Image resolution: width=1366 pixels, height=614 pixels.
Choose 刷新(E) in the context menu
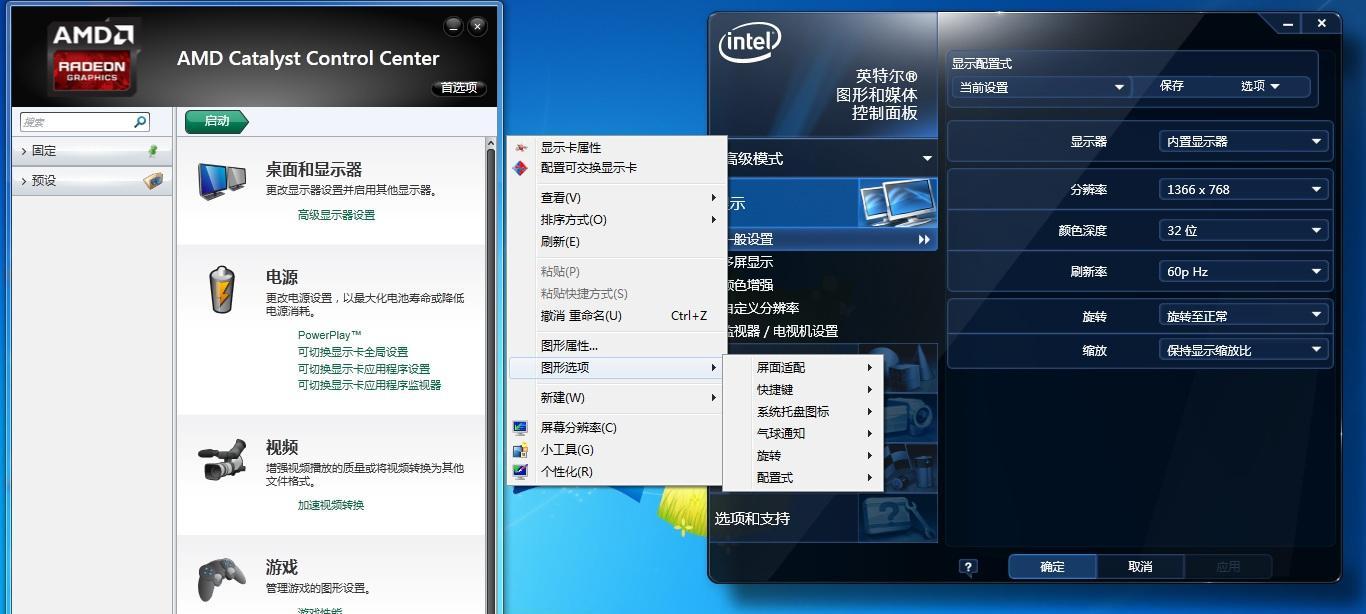tap(616, 242)
